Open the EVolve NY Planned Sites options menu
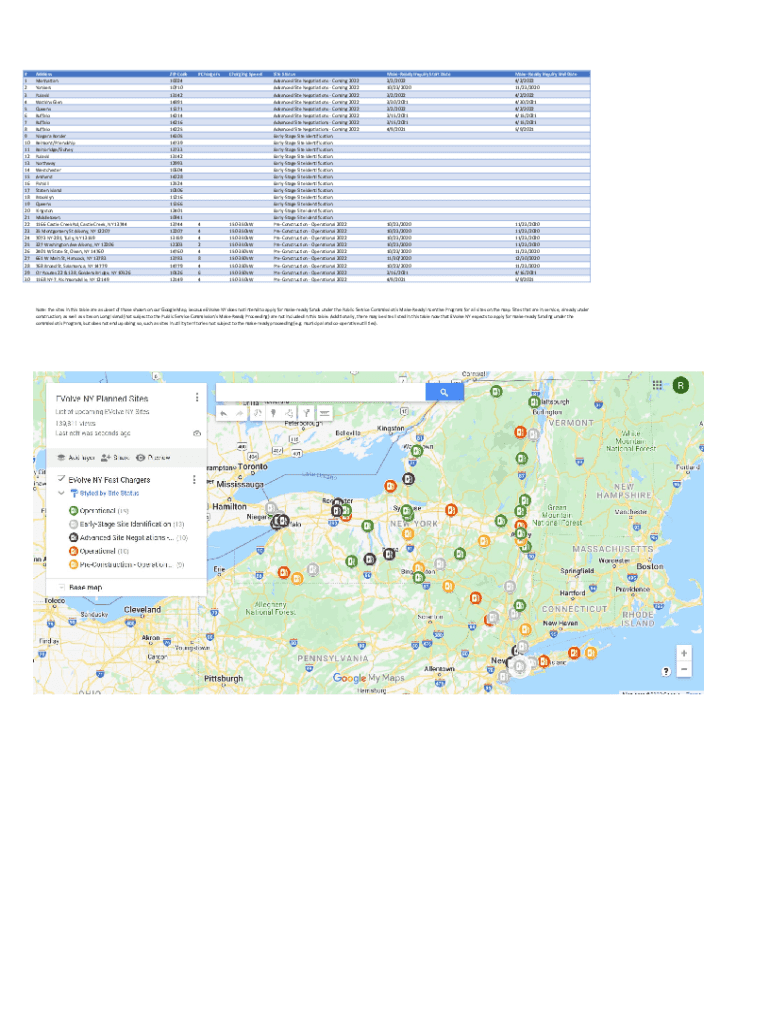This screenshot has height=1024, width=770. pyautogui.click(x=197, y=397)
